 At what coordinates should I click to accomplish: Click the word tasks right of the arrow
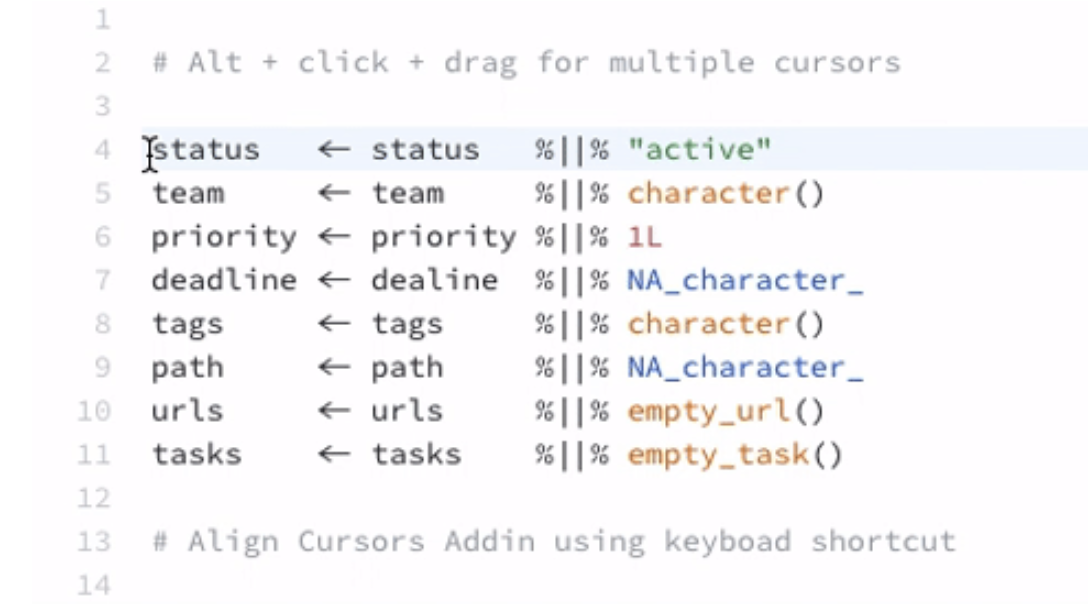click(x=416, y=455)
